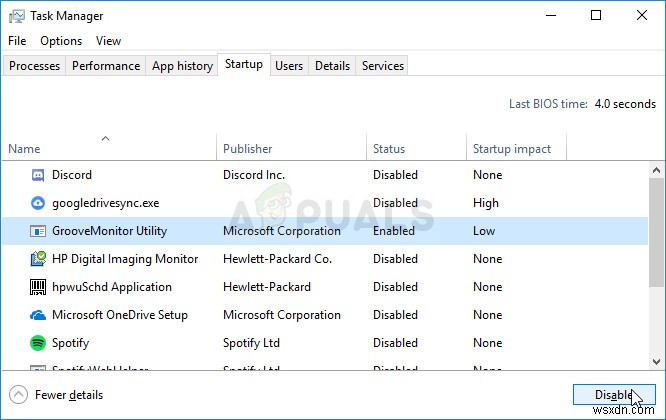Click the Microsoft OneDrive Setup icon
This screenshot has height=420, width=666.
tap(38, 315)
